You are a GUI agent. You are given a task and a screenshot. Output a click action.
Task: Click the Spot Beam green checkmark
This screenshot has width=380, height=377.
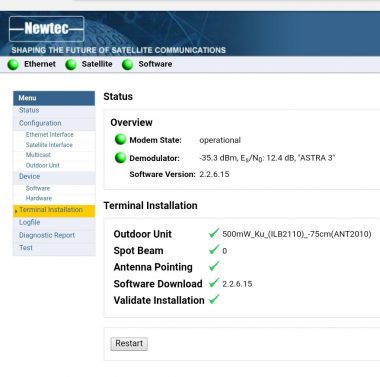pyautogui.click(x=214, y=249)
